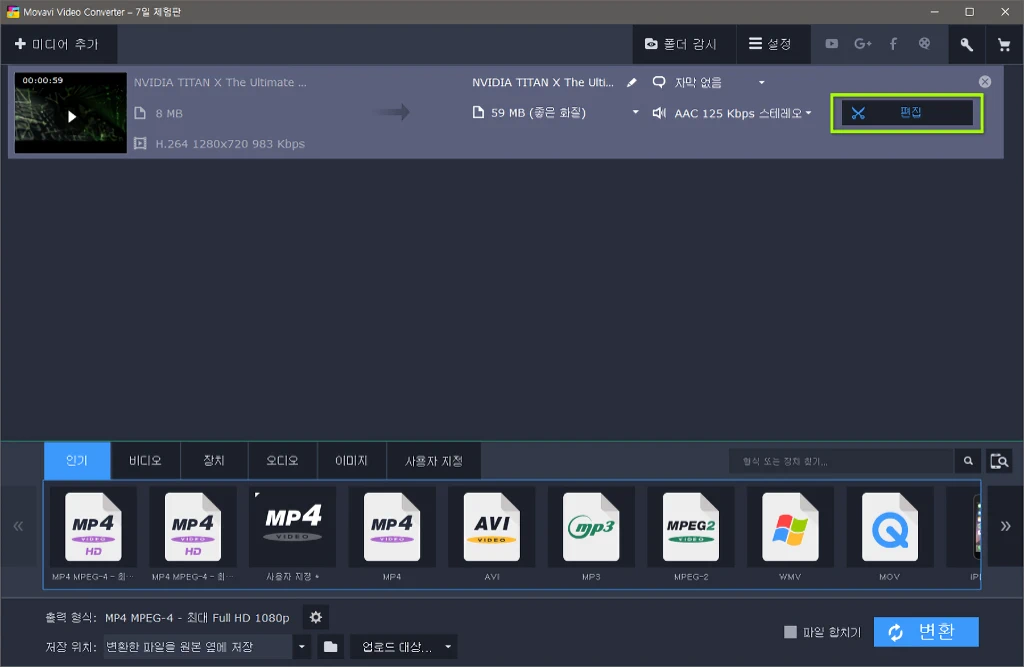Click the 8 MB source file size
The width and height of the screenshot is (1024, 667).
pyautogui.click(x=169, y=113)
